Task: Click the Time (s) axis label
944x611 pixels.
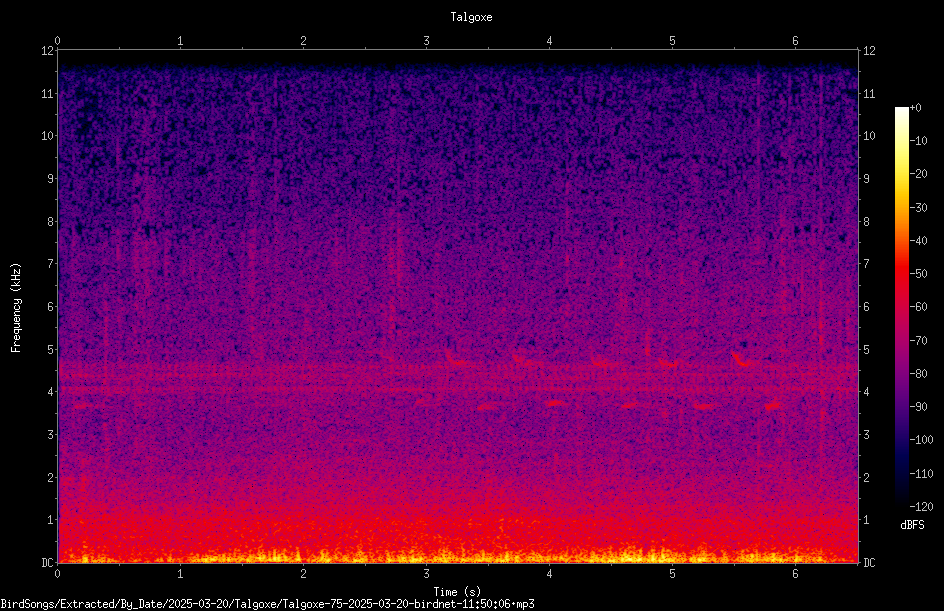Action: coord(457,592)
